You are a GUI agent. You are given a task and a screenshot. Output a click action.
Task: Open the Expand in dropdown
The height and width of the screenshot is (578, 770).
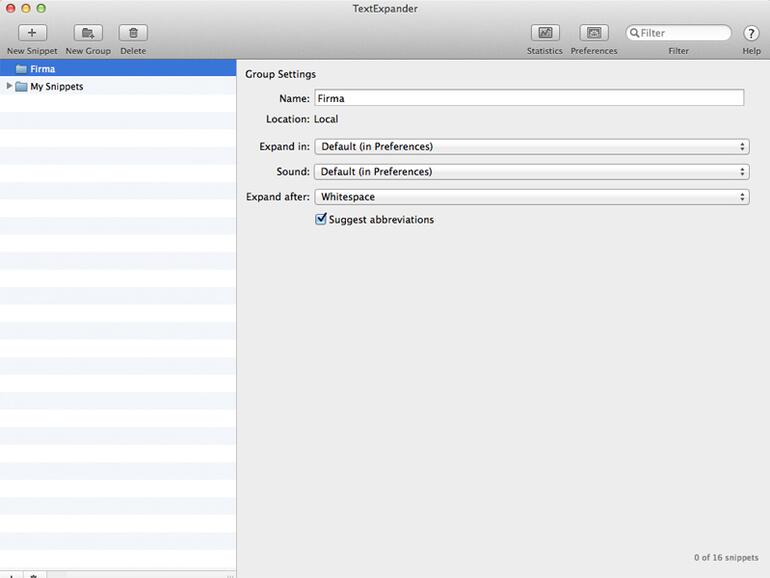tap(532, 146)
